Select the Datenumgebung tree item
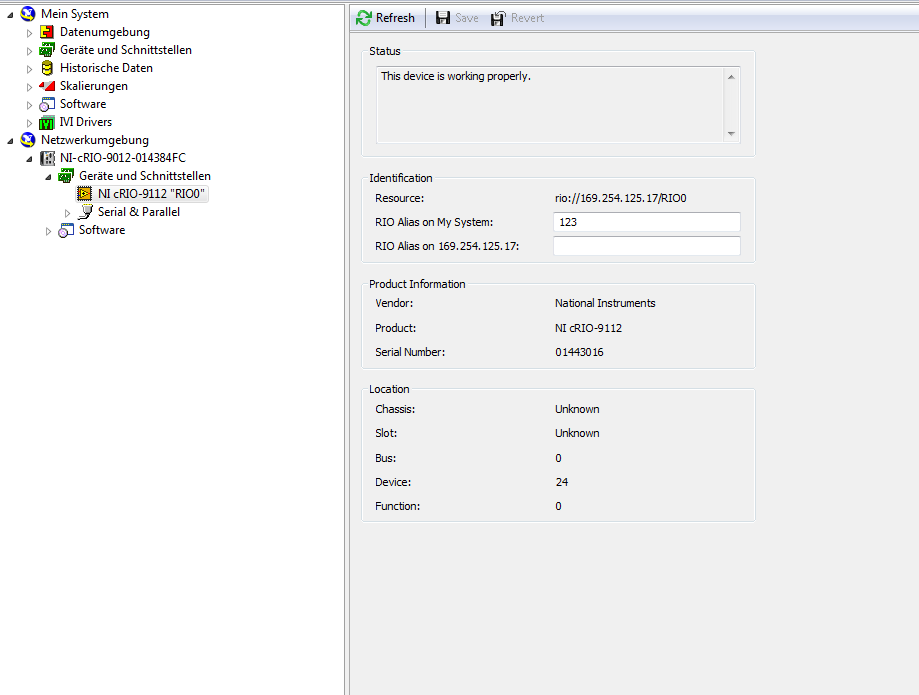The width and height of the screenshot is (919, 695). [x=104, y=32]
